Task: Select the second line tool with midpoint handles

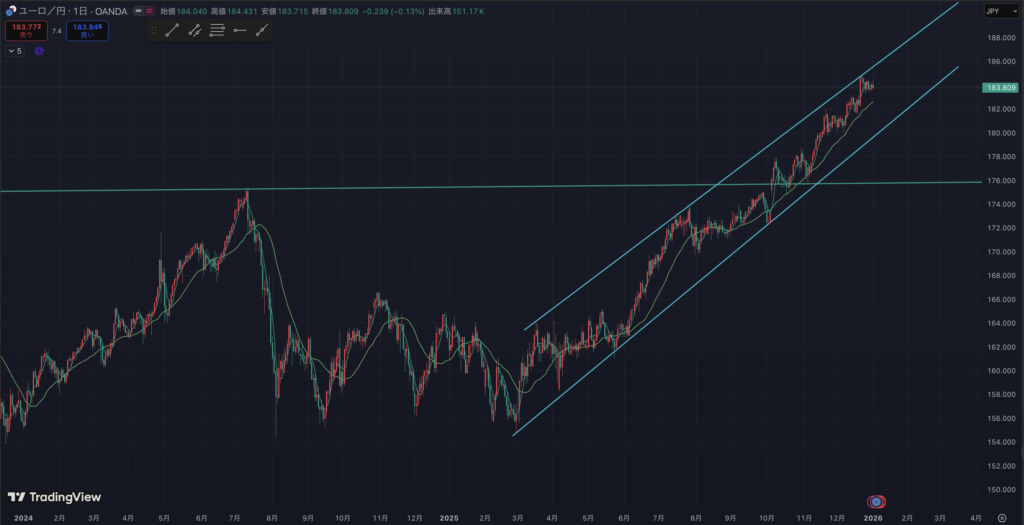Action: point(194,30)
